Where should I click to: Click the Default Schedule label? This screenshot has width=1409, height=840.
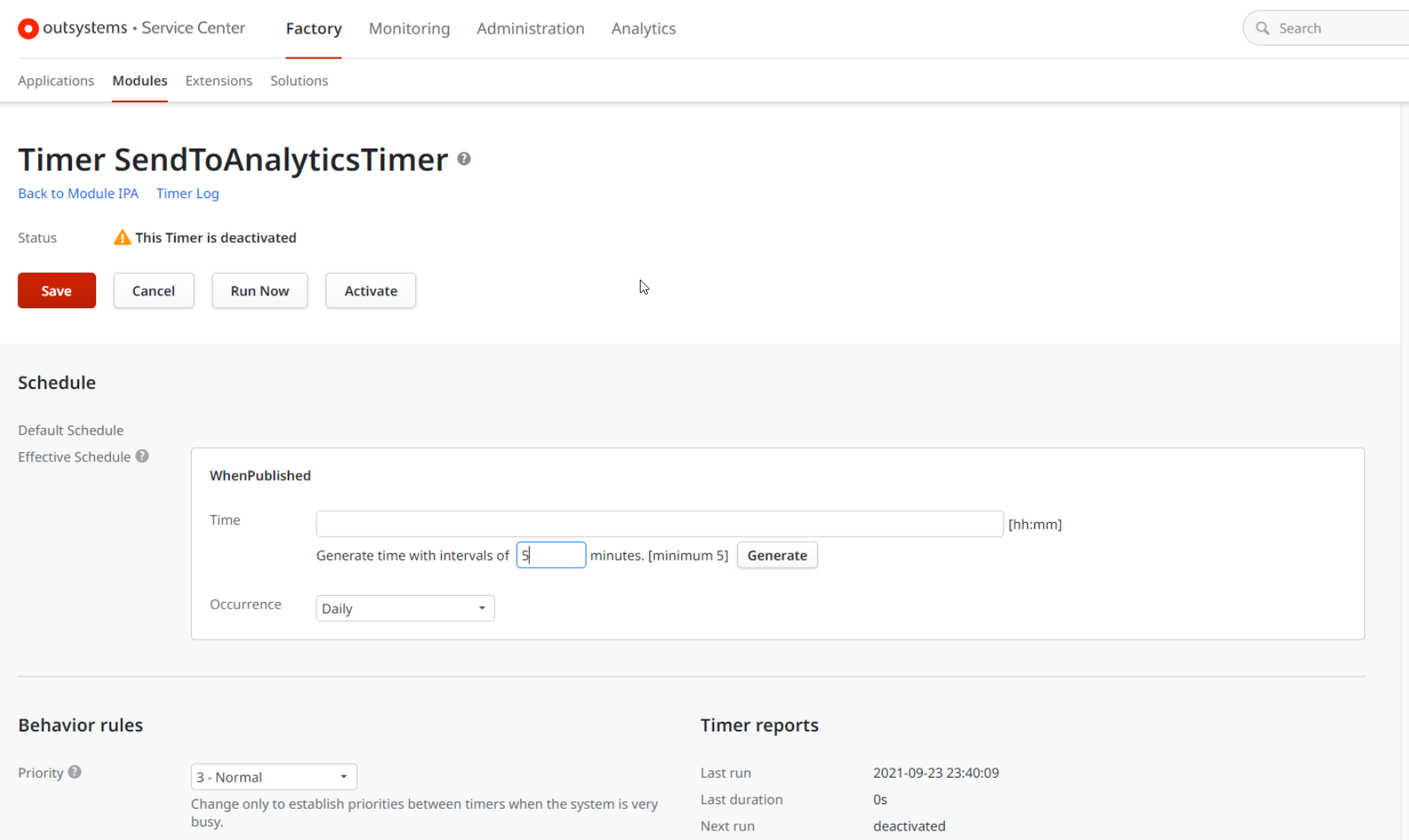pyautogui.click(x=71, y=430)
